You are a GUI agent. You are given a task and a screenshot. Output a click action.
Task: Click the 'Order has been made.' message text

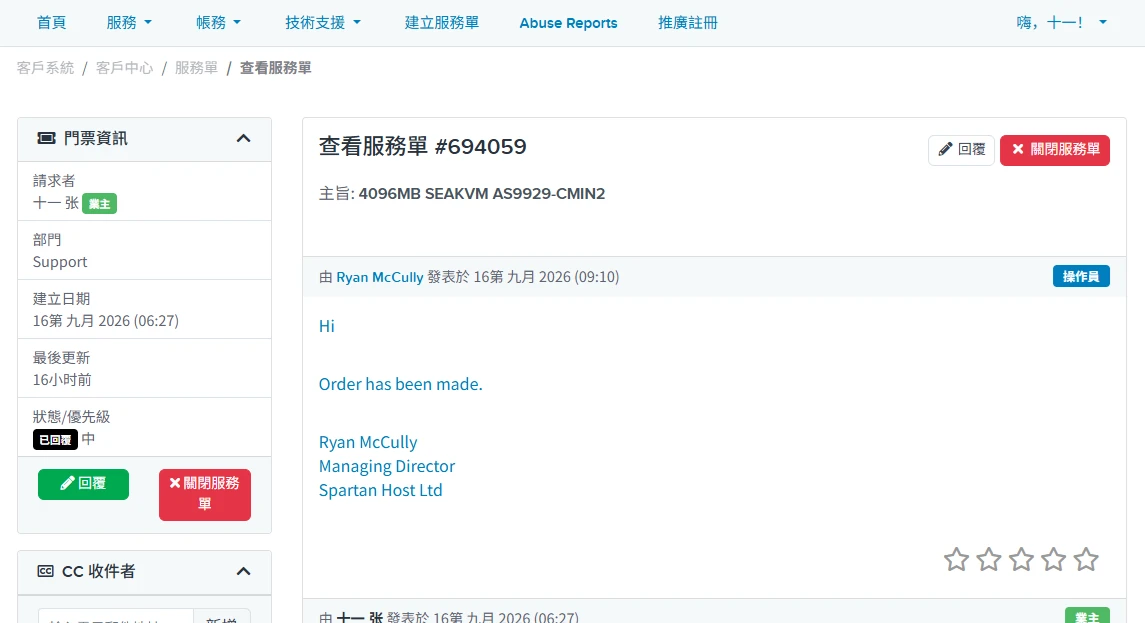[x=400, y=384]
